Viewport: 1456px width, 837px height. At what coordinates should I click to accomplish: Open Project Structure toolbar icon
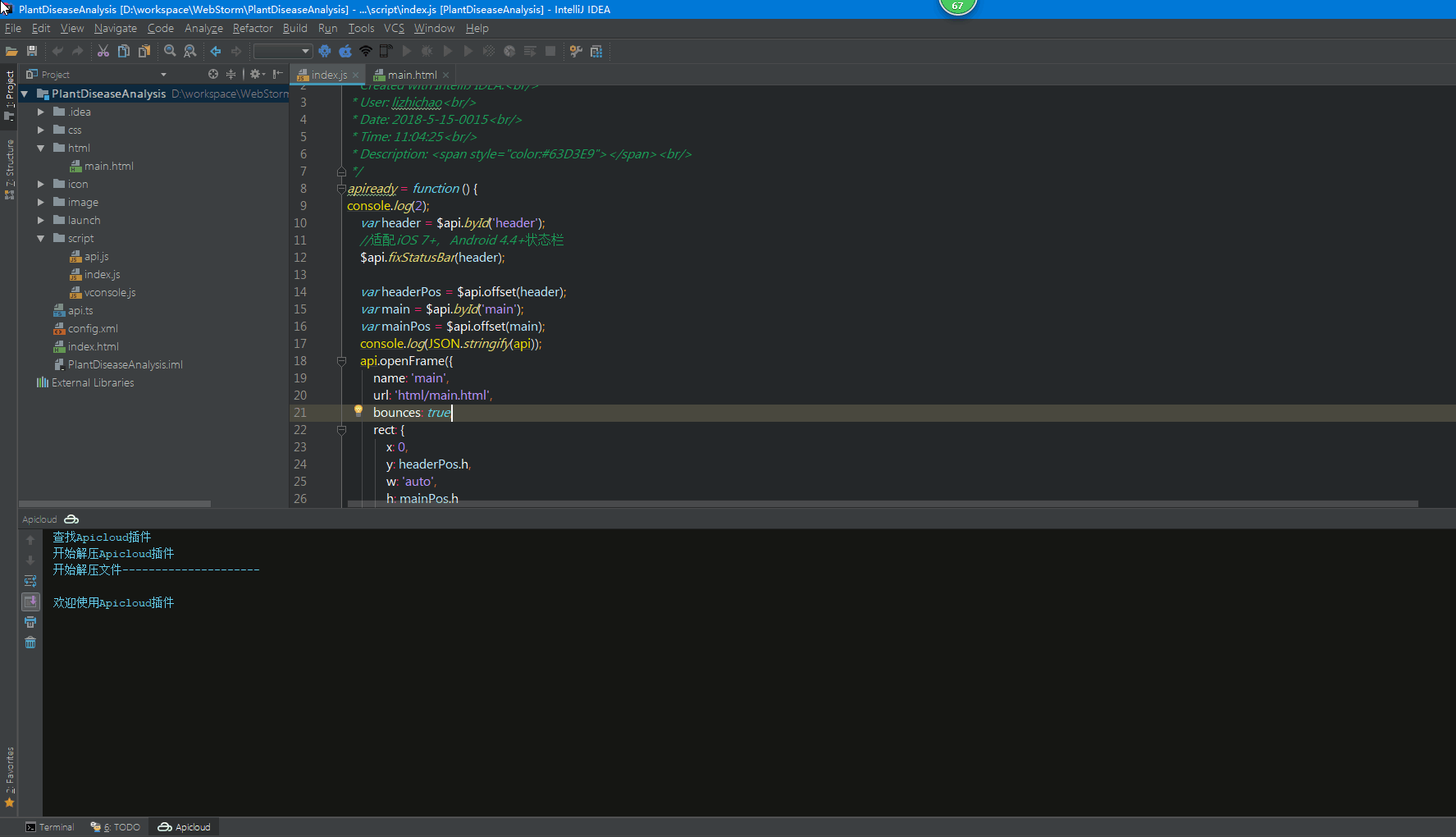(596, 51)
